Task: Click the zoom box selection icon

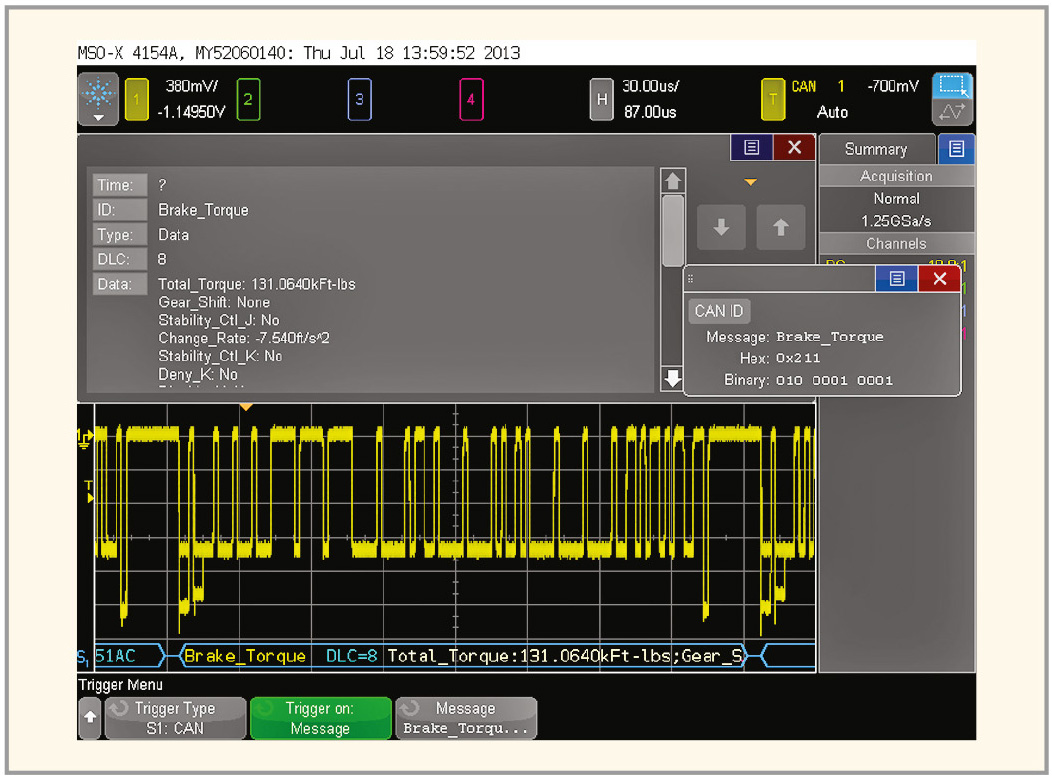Action: pyautogui.click(x=952, y=86)
